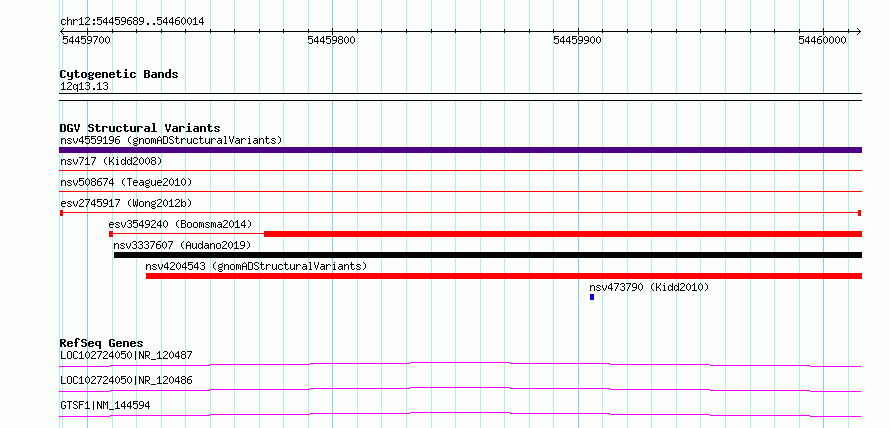Click the LOC102724050|NR_120486 gene label
The height and width of the screenshot is (428, 890).
click(126, 380)
